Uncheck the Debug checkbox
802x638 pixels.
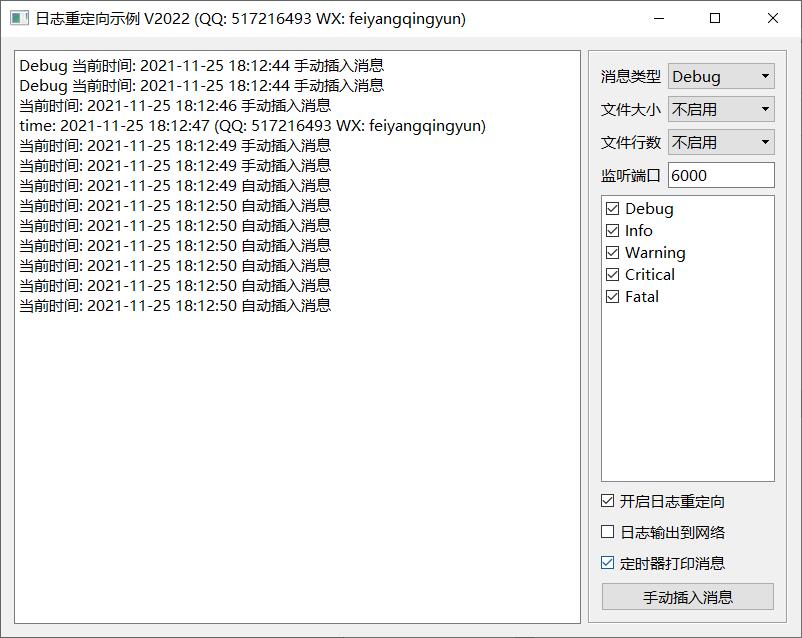(613, 209)
